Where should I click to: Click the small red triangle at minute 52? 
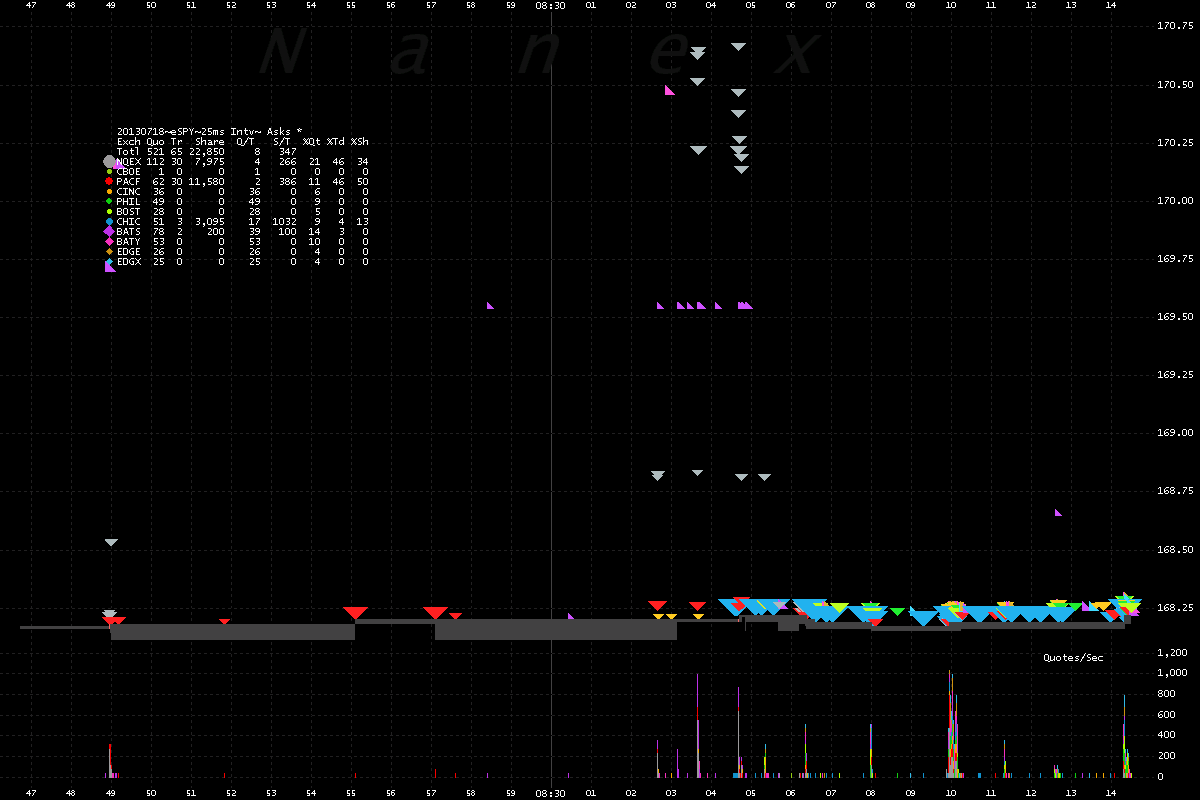(225, 621)
